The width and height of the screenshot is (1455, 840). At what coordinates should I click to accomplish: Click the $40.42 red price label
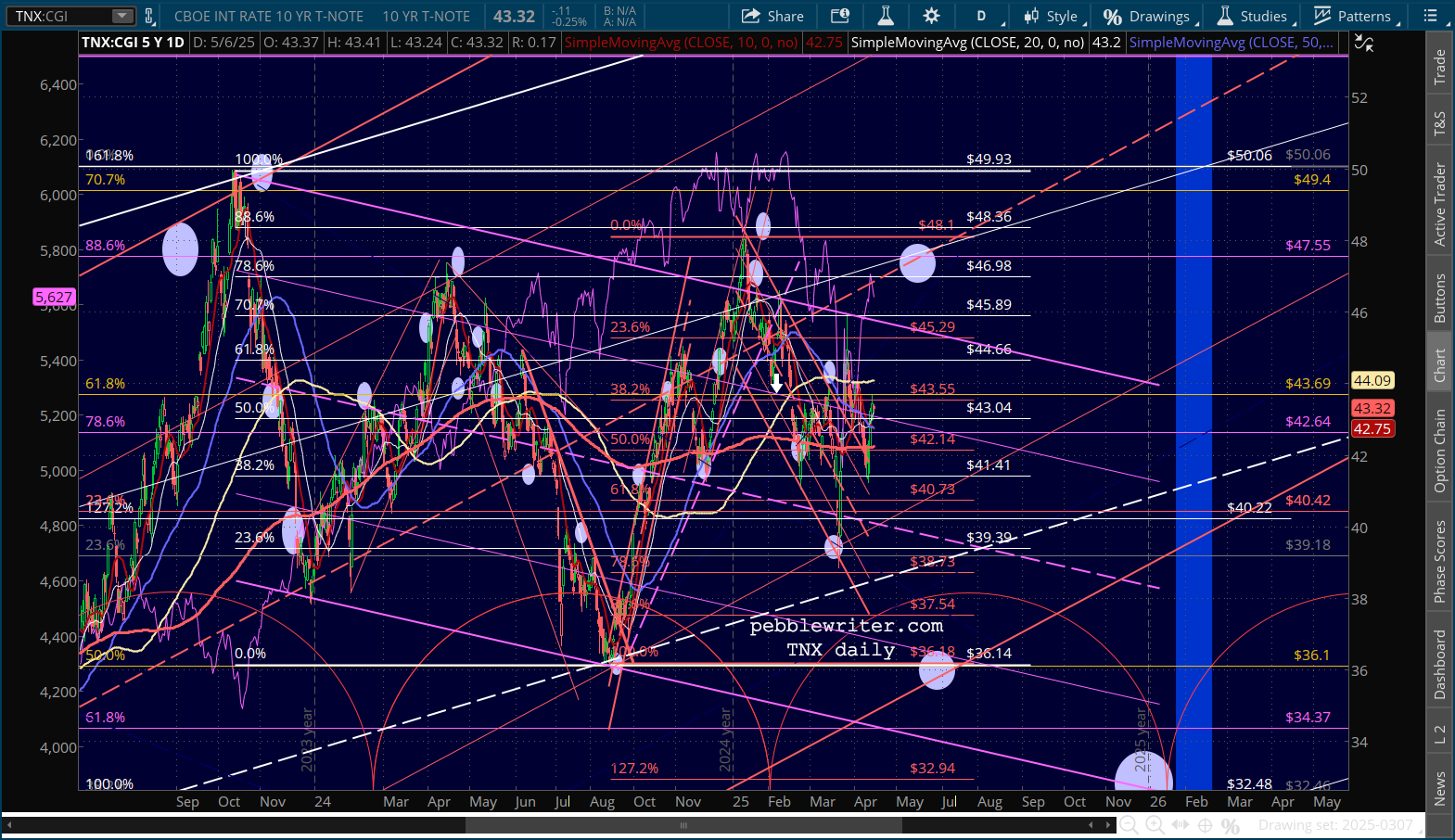(x=1308, y=501)
